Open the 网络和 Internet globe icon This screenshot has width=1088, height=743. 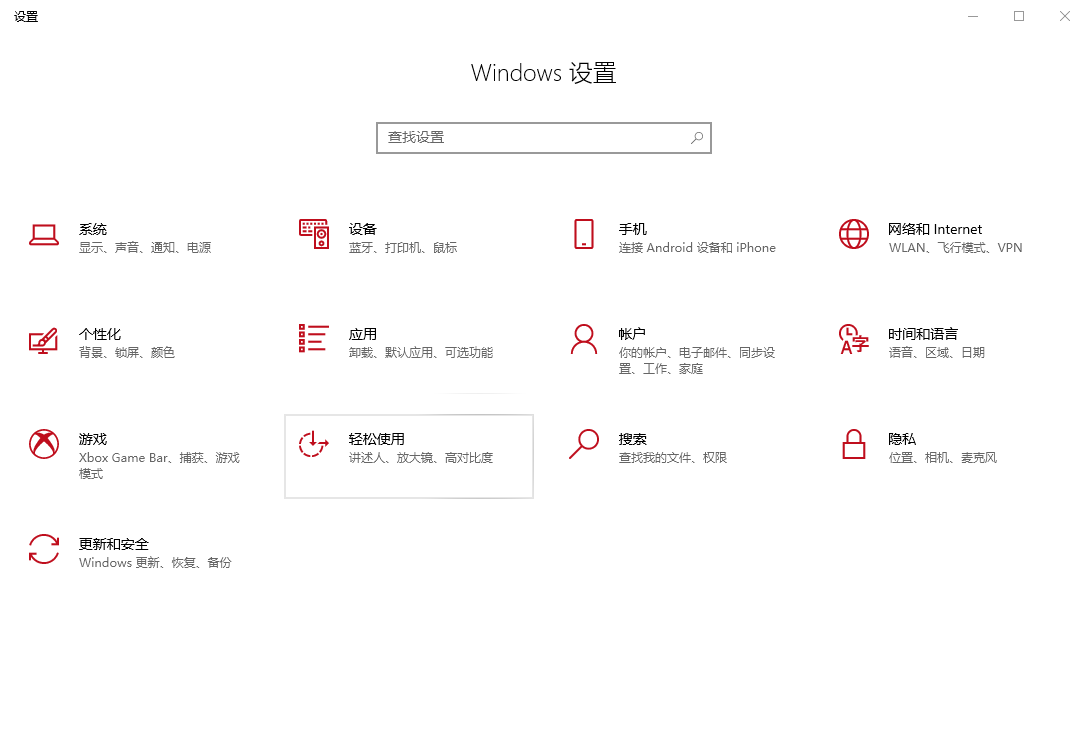pyautogui.click(x=853, y=234)
